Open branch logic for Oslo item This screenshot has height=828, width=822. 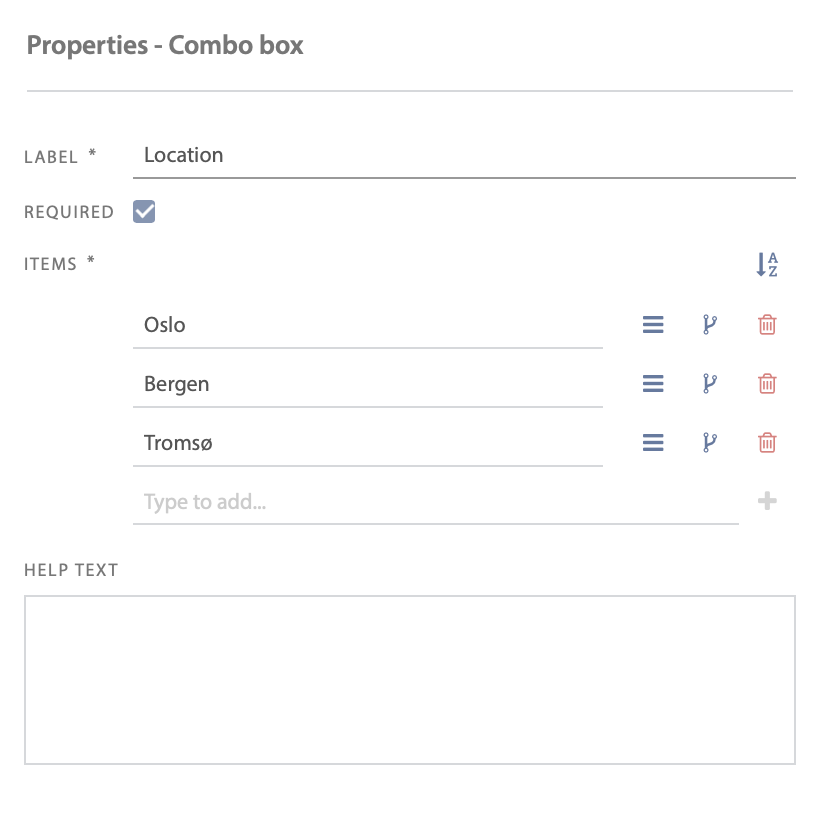tap(710, 325)
